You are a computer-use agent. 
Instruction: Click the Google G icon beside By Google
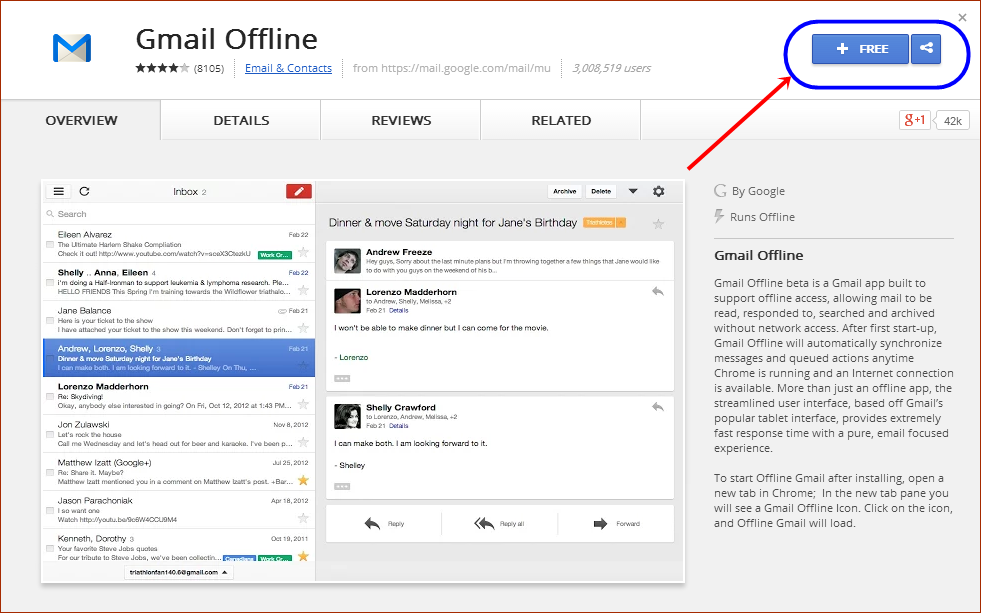click(720, 191)
